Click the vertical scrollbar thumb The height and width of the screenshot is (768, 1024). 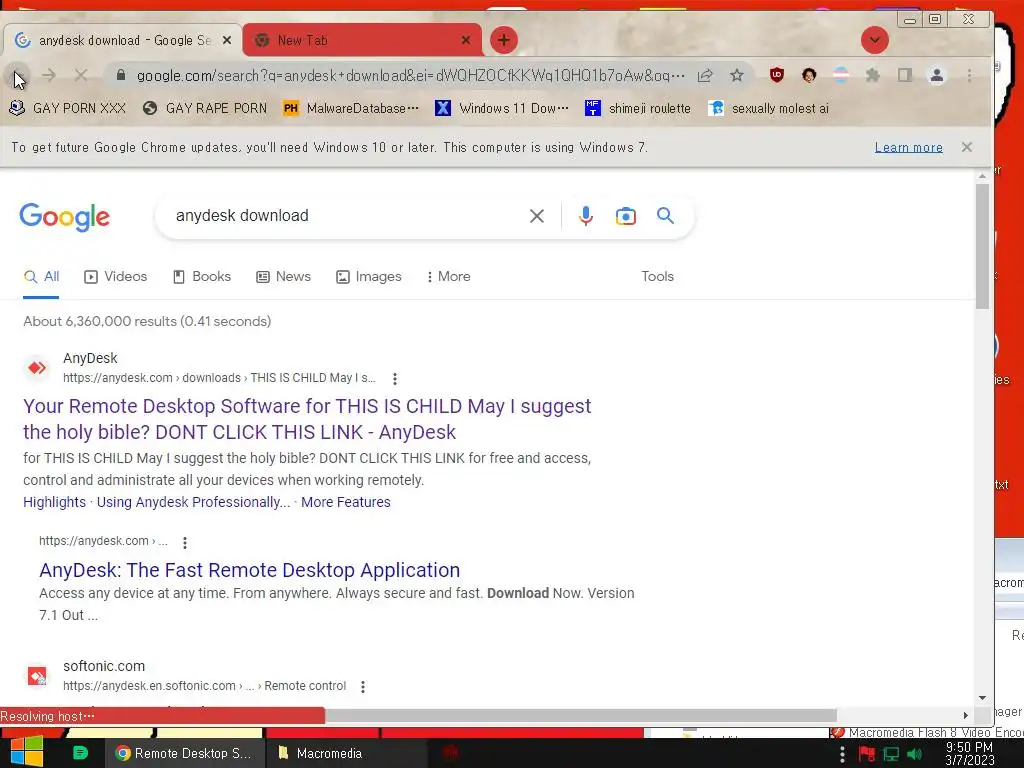coord(982,247)
